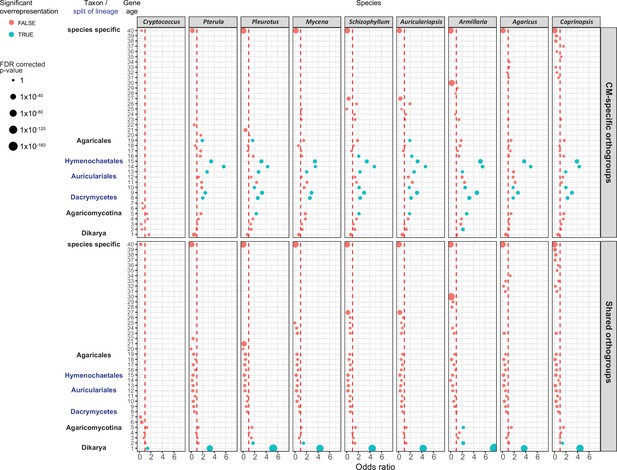Click 'Auriculariales' label in Shared orthogroups row

click(94, 390)
